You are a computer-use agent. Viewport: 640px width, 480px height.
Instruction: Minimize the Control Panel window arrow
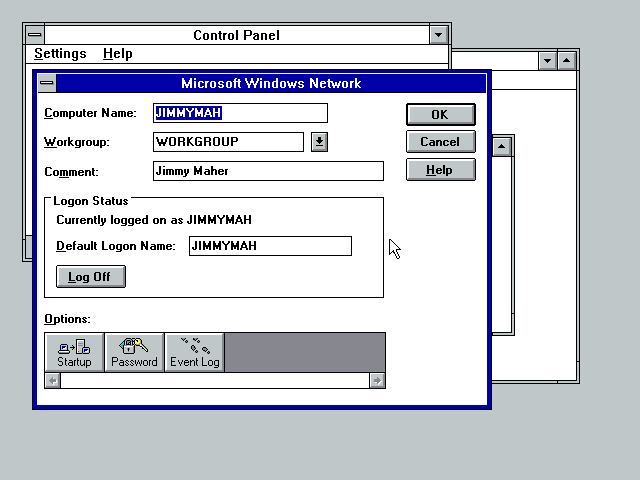coord(439,35)
